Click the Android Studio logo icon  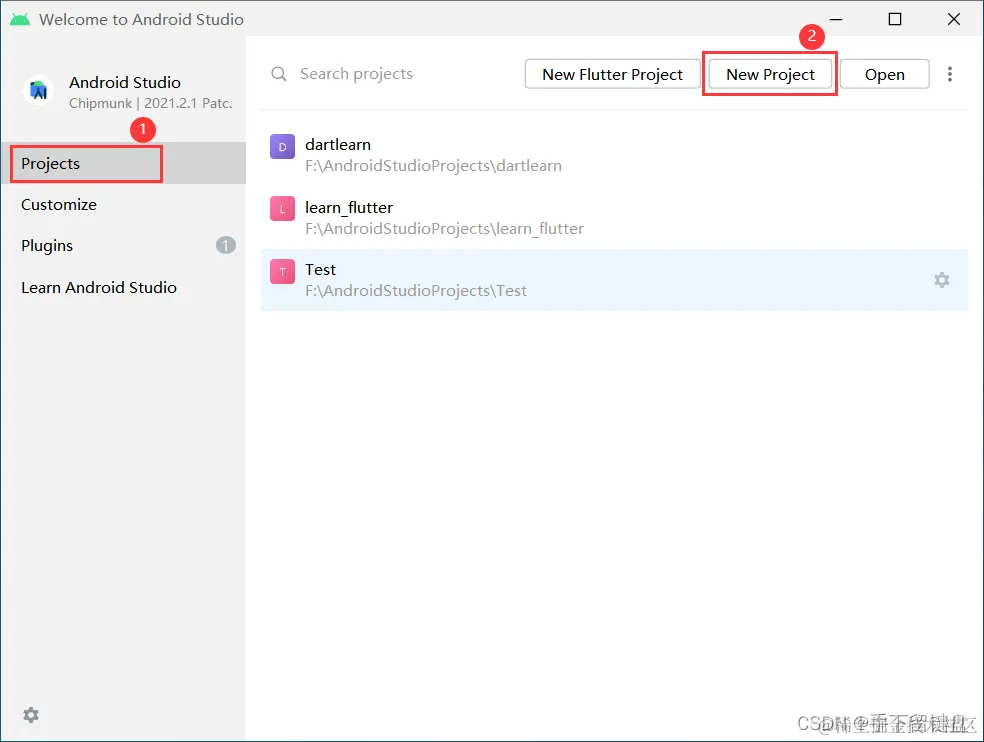(x=38, y=90)
